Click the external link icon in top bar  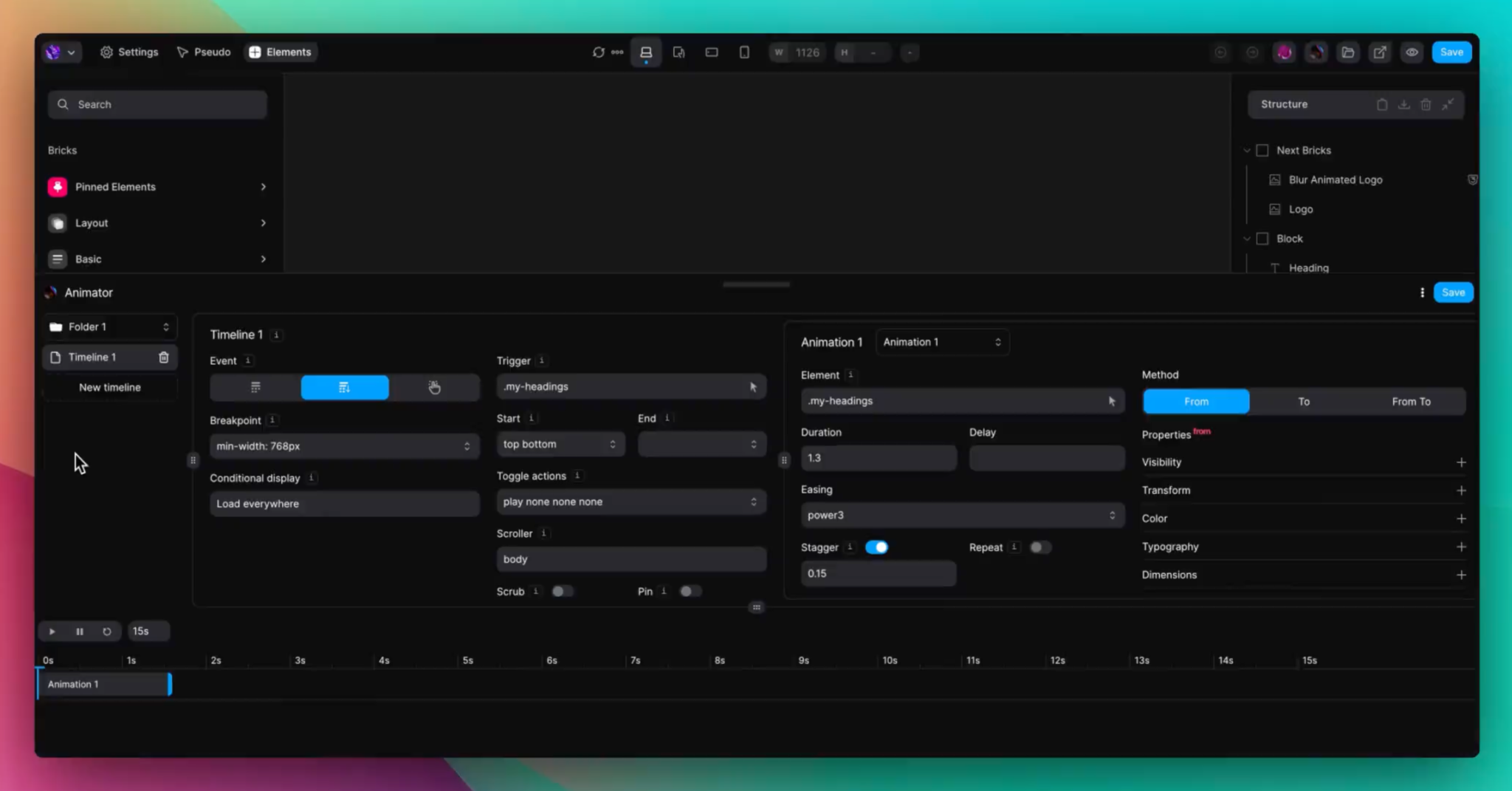point(1379,52)
